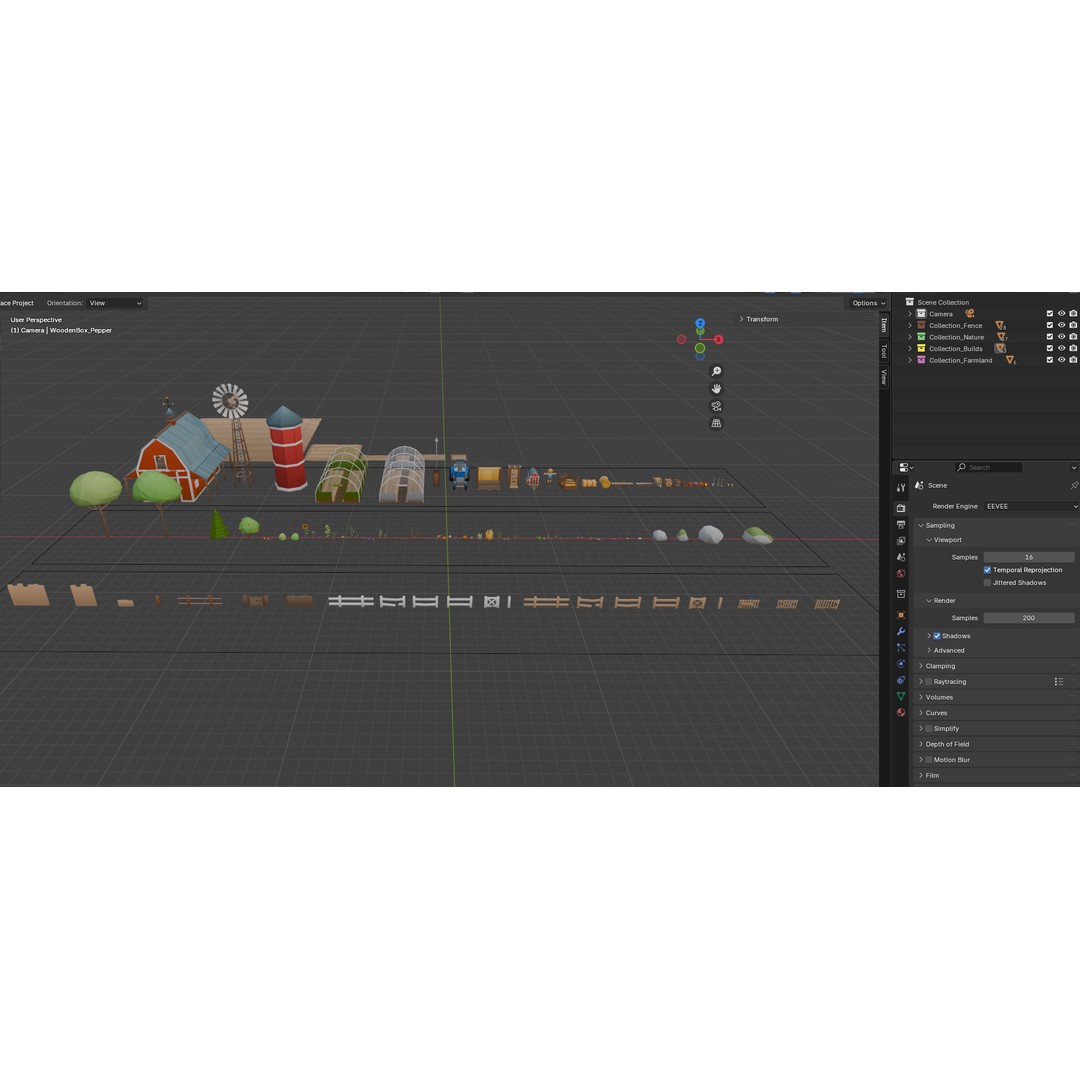Open the viewport Options dropdown

(869, 303)
